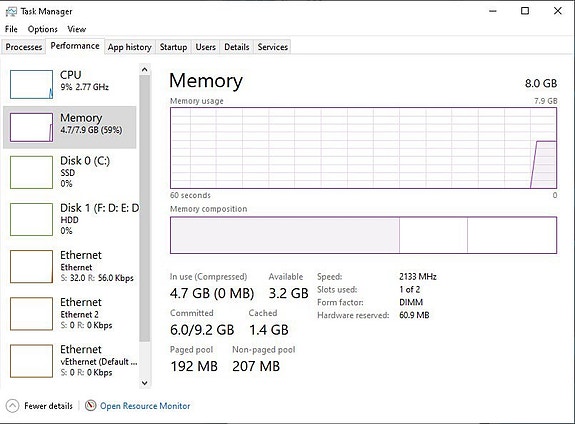Click the sidebar scroll up arrow
The height and width of the screenshot is (424, 575).
pyautogui.click(x=145, y=69)
